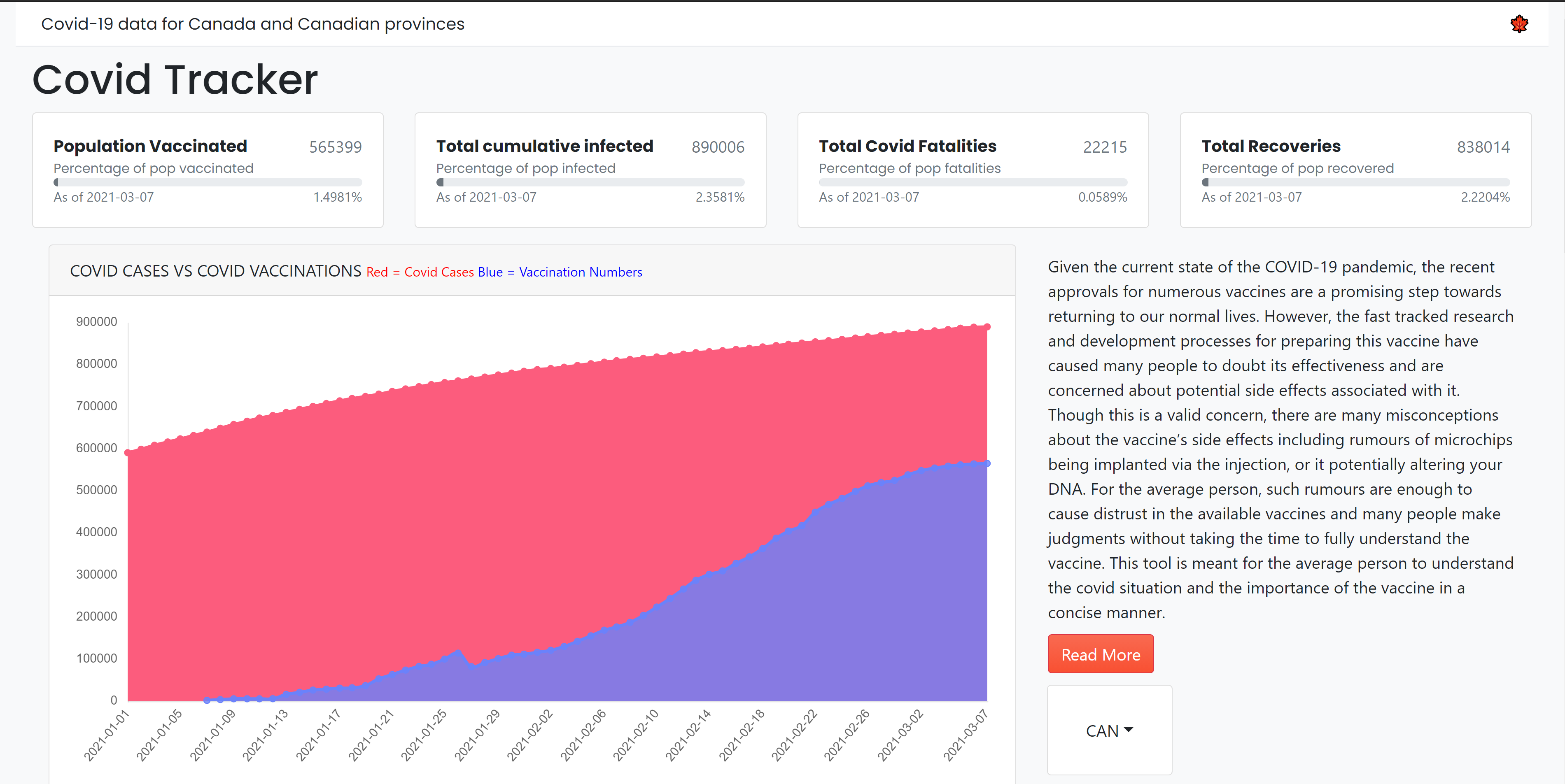This screenshot has width=1565, height=784.
Task: Click the 2021-02-14 x-axis date label
Action: 688,735
